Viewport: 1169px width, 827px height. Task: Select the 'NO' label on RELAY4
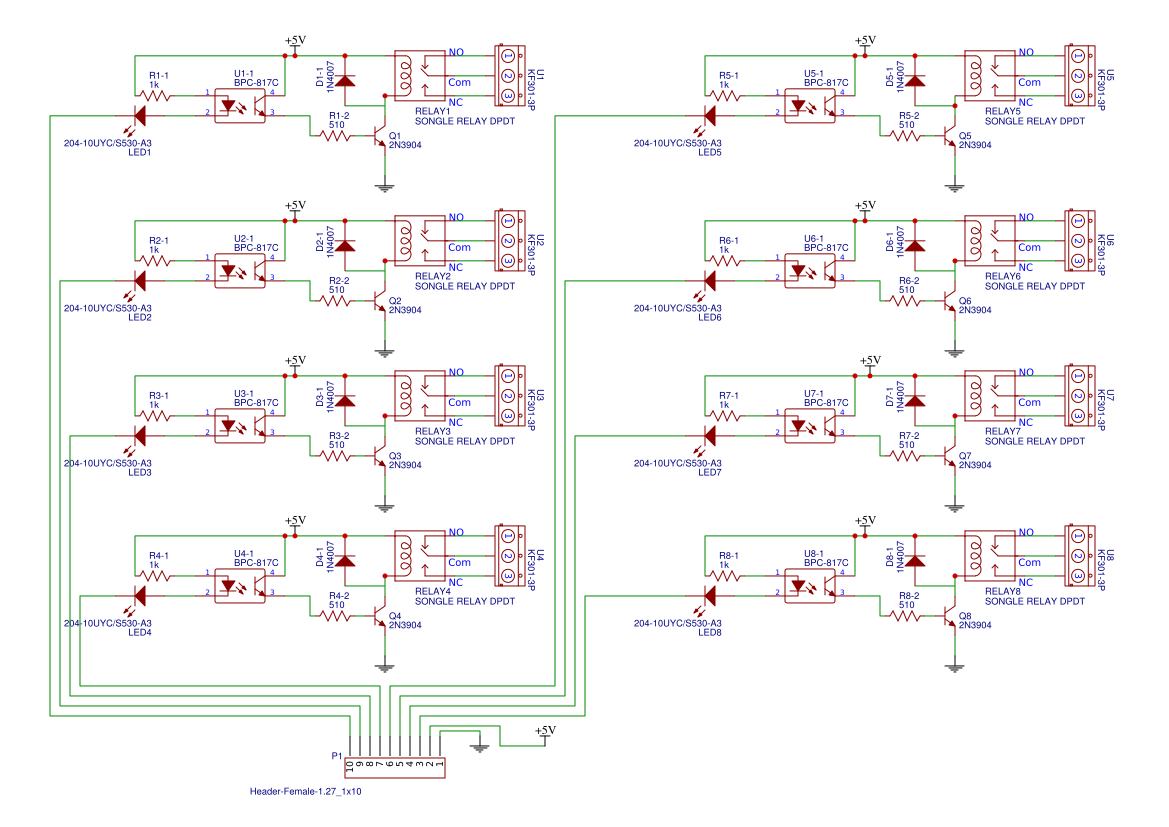456,532
